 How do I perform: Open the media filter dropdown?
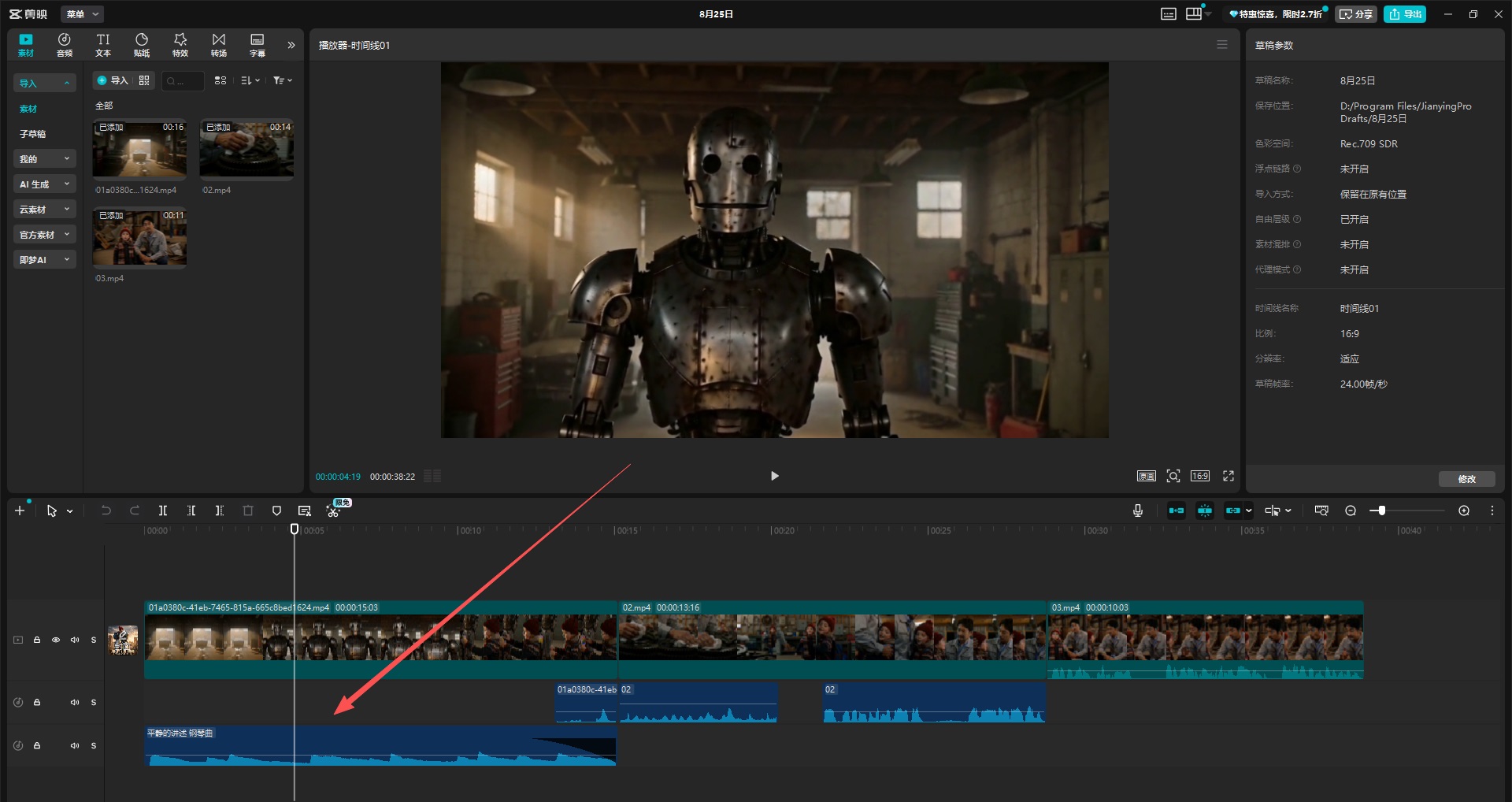tap(283, 80)
